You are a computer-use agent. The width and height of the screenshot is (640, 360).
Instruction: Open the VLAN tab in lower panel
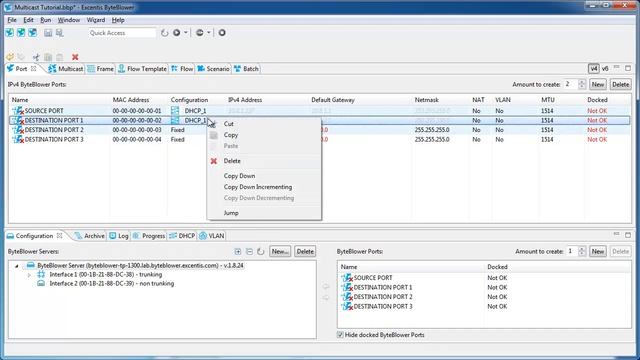point(212,236)
